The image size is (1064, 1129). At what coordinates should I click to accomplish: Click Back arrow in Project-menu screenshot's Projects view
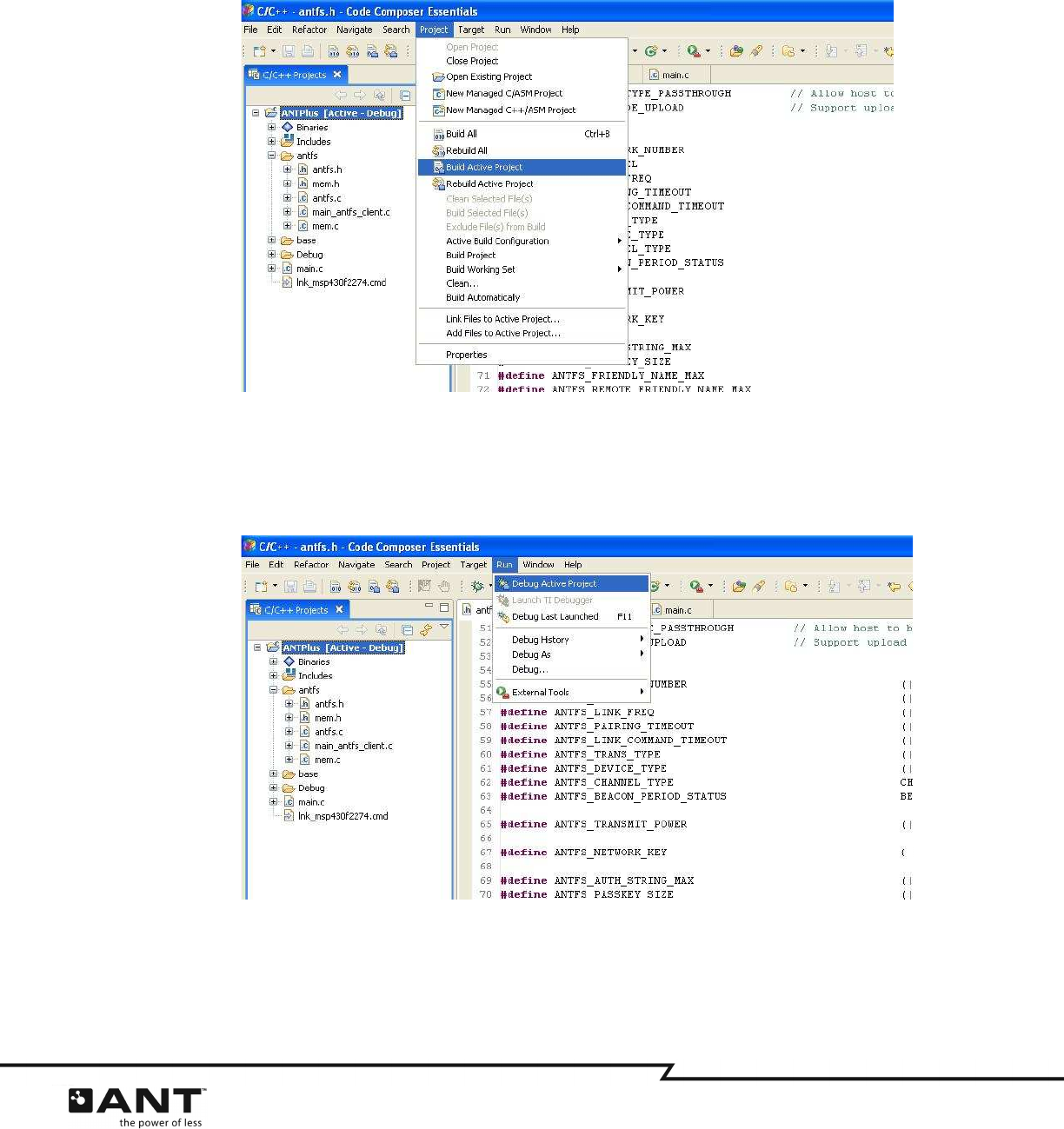pyautogui.click(x=341, y=96)
